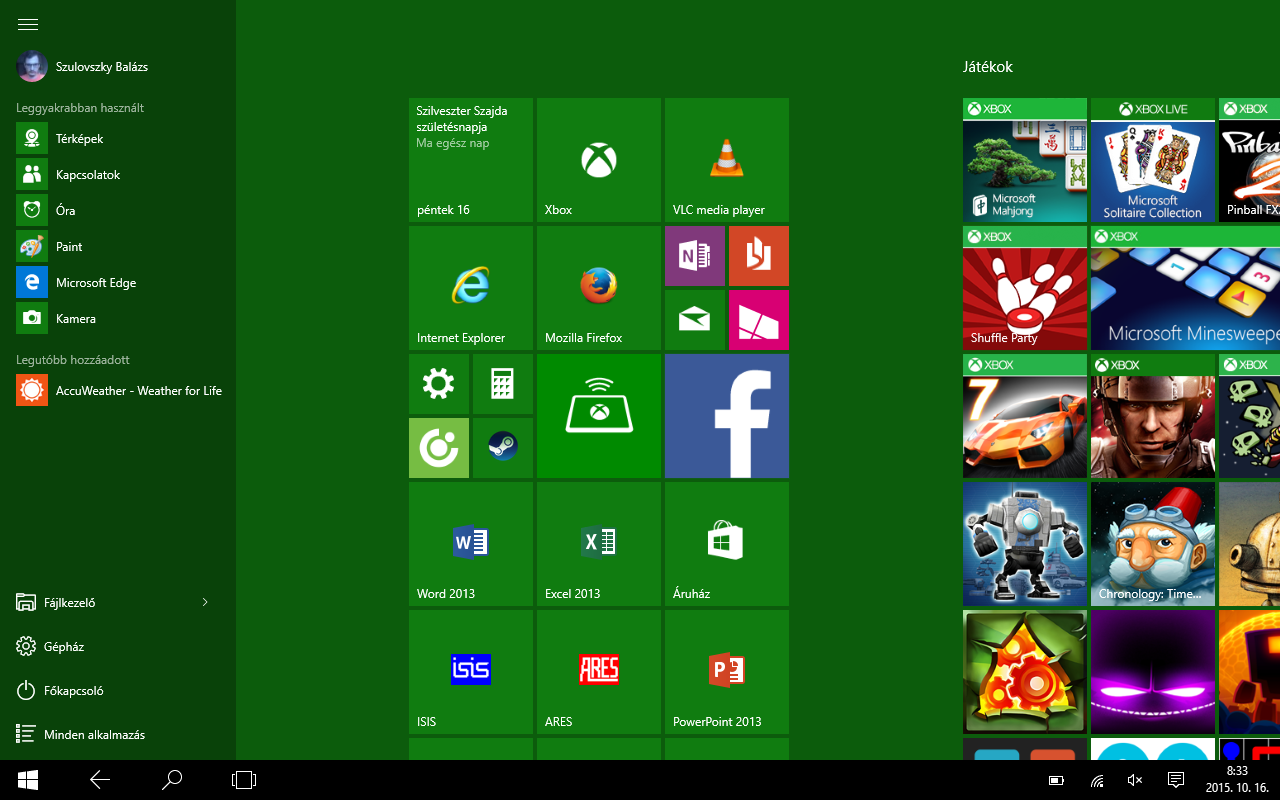Open Kapcsolatok people app
Viewport: 1280px width, 800px height.
click(118, 174)
